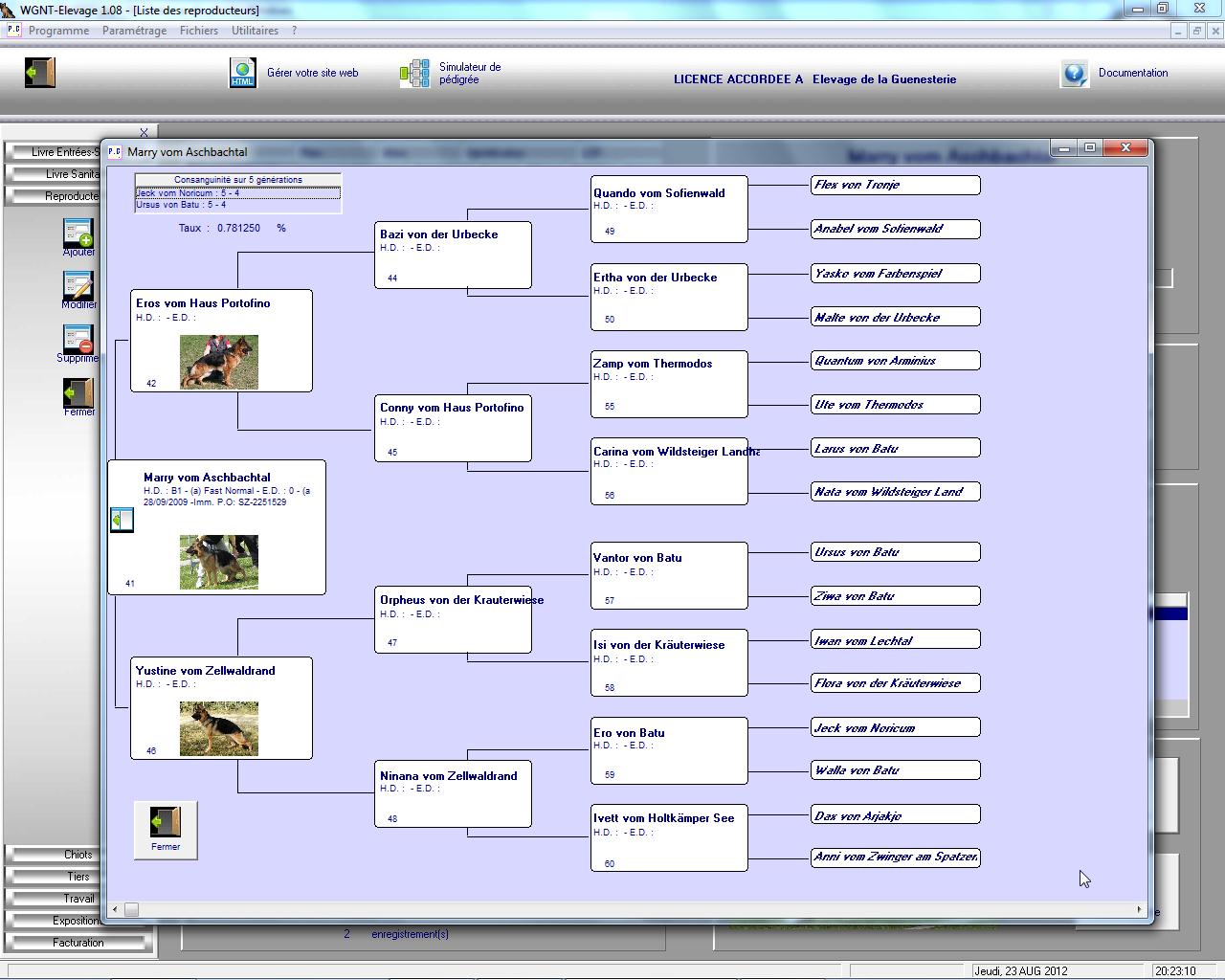Click the Supprimer reproducteur icon

click(78, 340)
